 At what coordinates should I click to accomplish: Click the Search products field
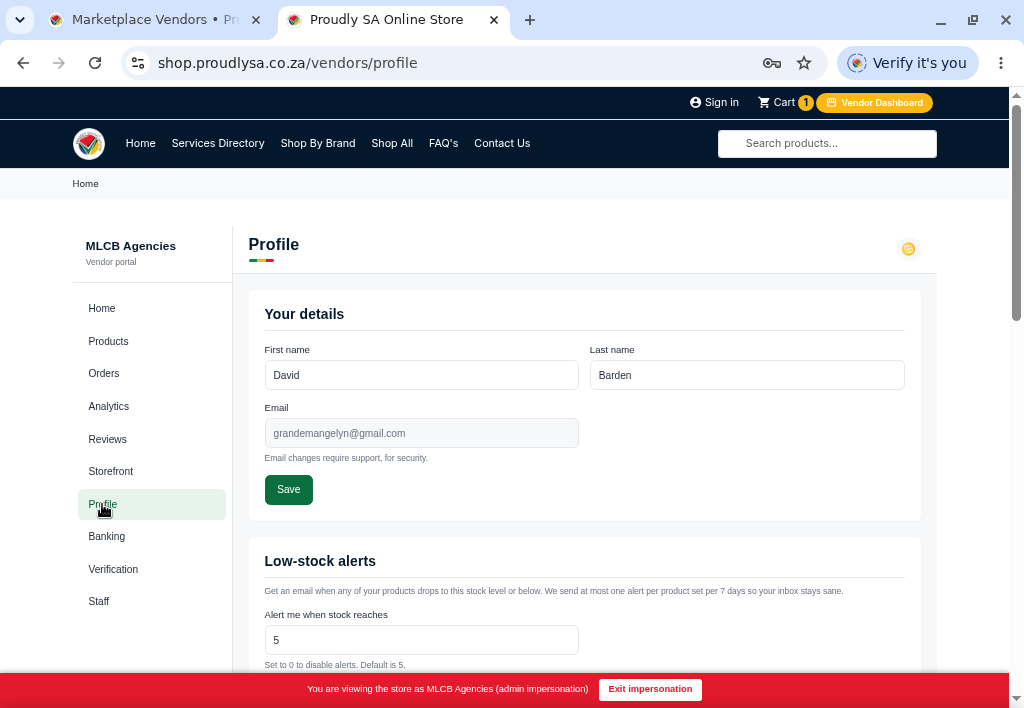(827, 144)
